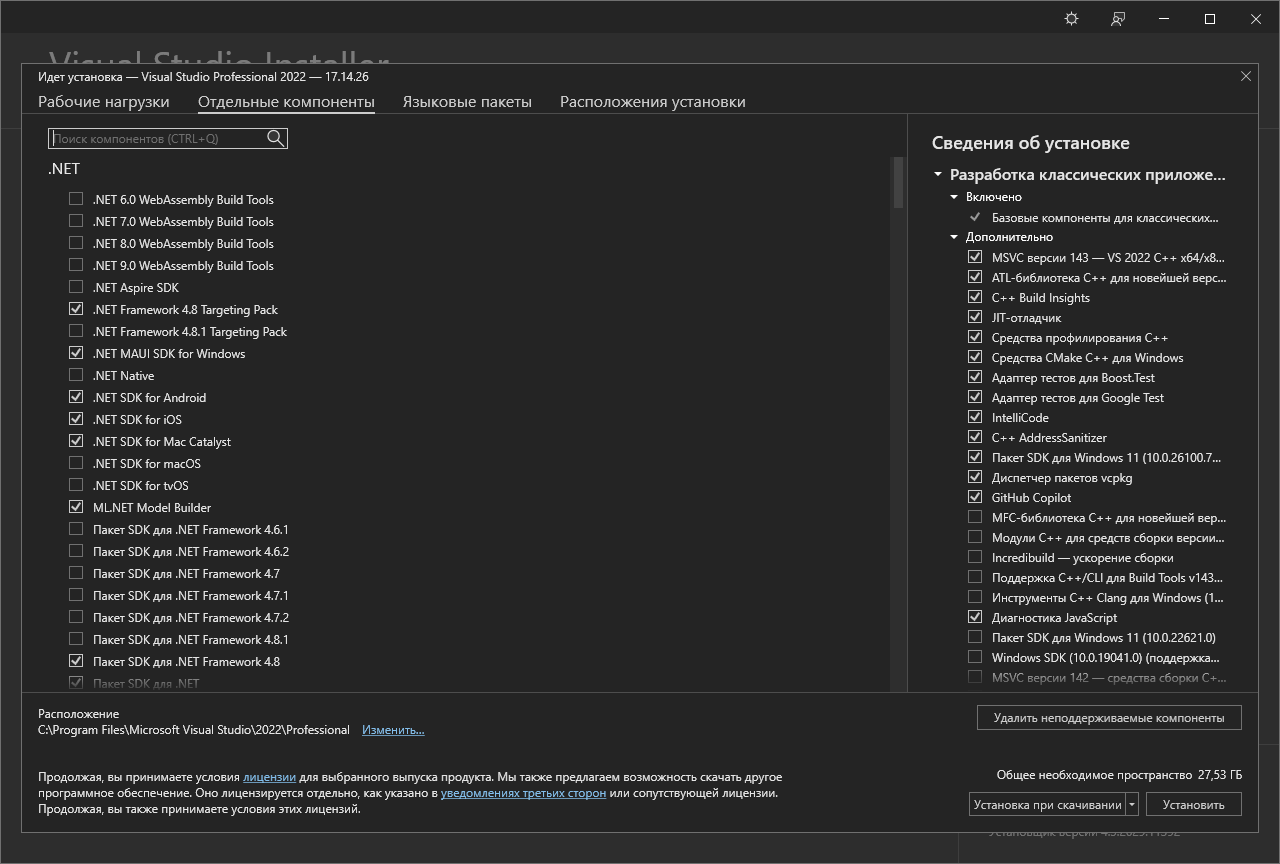The height and width of the screenshot is (864, 1280).
Task: Click the feedback icon in title bar
Action: click(x=1117, y=18)
